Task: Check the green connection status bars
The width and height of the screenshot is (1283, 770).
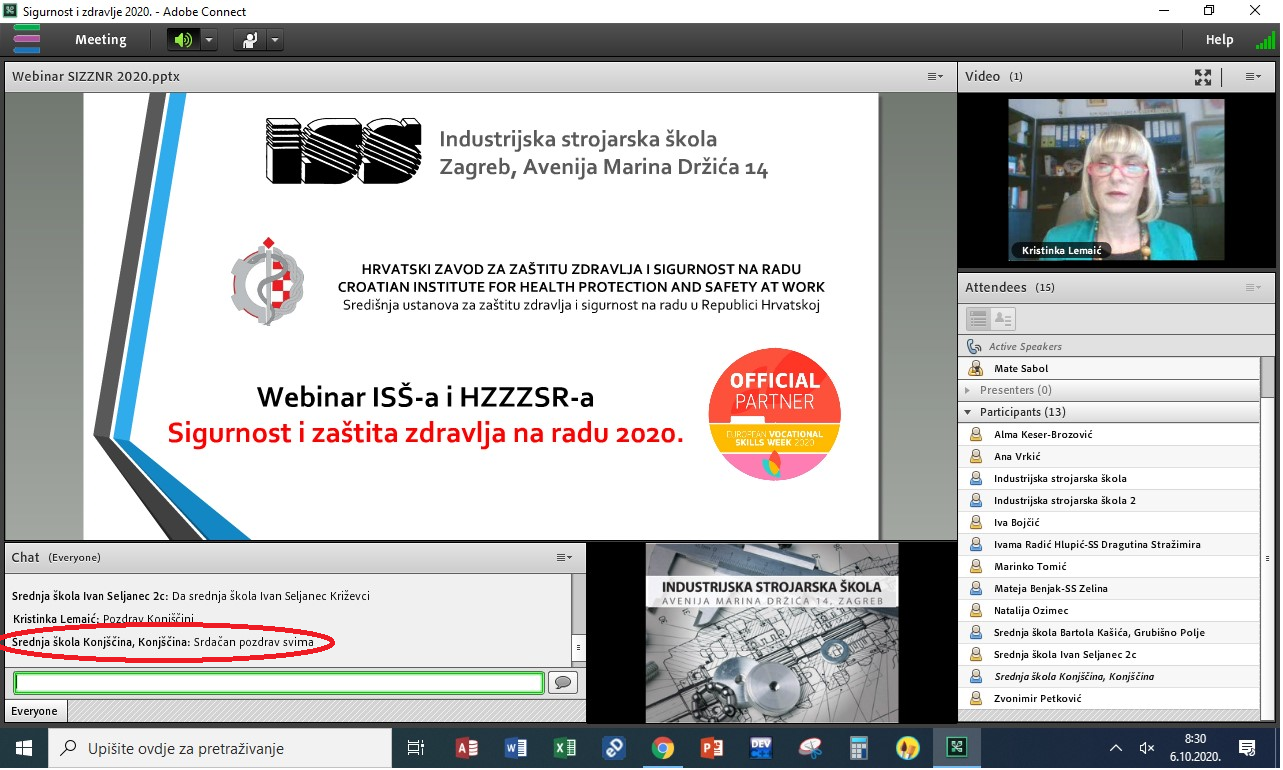Action: [1265, 40]
